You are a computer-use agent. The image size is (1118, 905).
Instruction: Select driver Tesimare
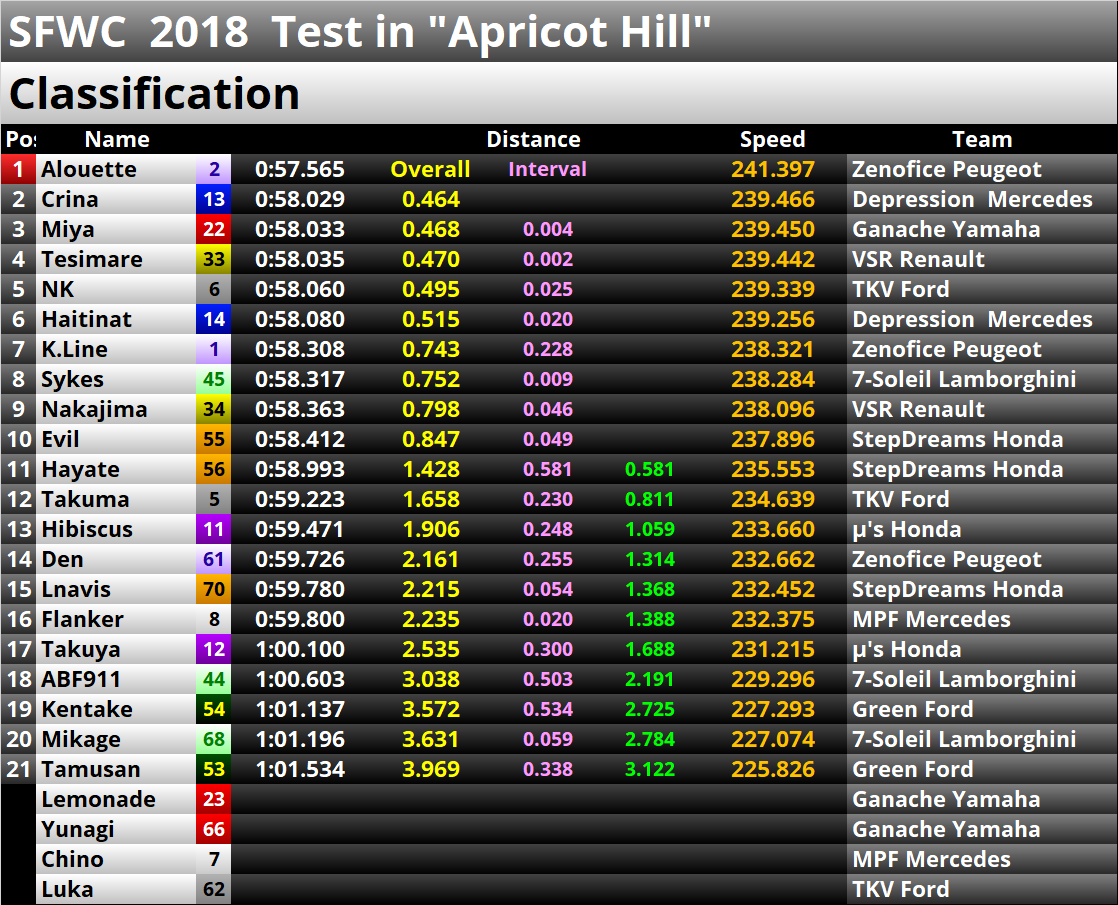92,259
